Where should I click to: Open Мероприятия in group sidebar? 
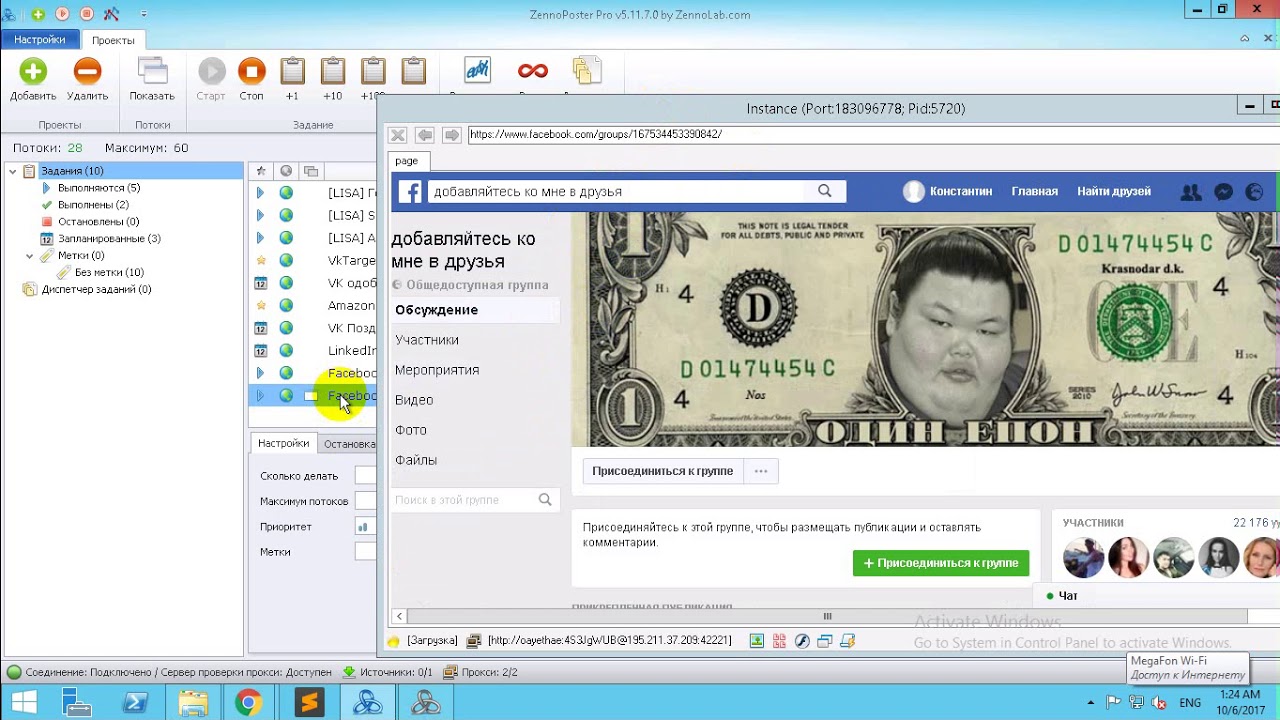[437, 370]
